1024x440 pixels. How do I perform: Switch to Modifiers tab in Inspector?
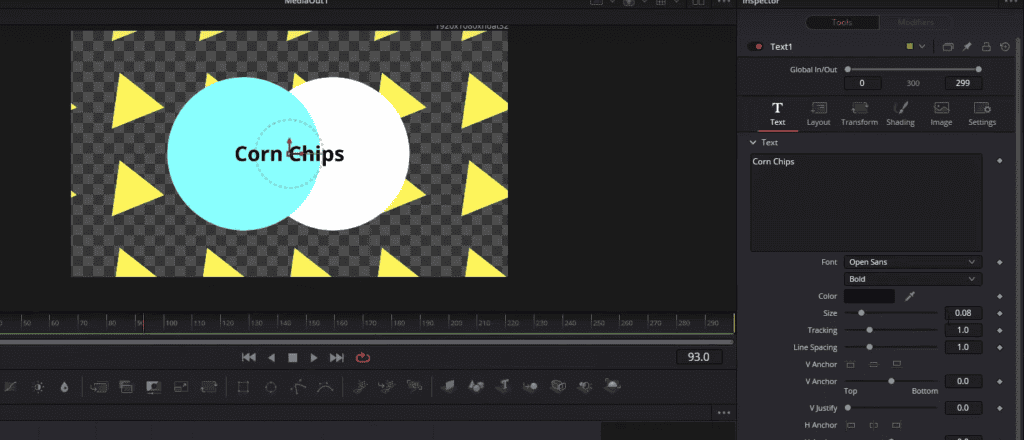click(916, 22)
